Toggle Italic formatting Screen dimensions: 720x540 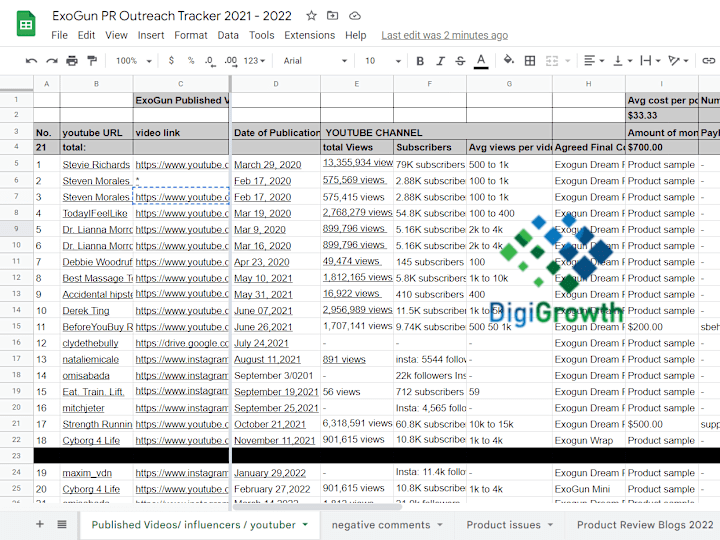point(440,61)
